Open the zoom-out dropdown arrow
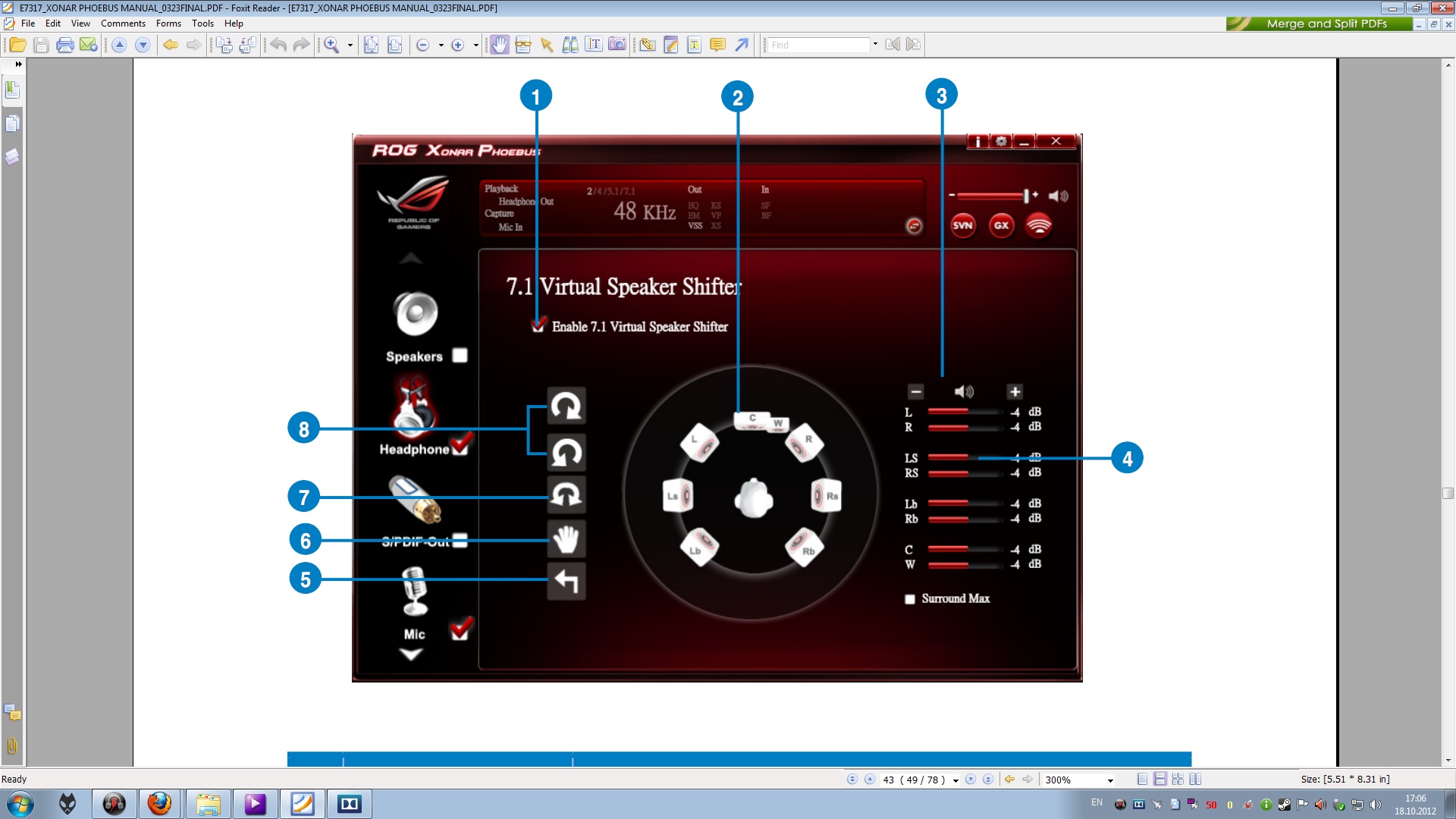1456x819 pixels. click(441, 45)
